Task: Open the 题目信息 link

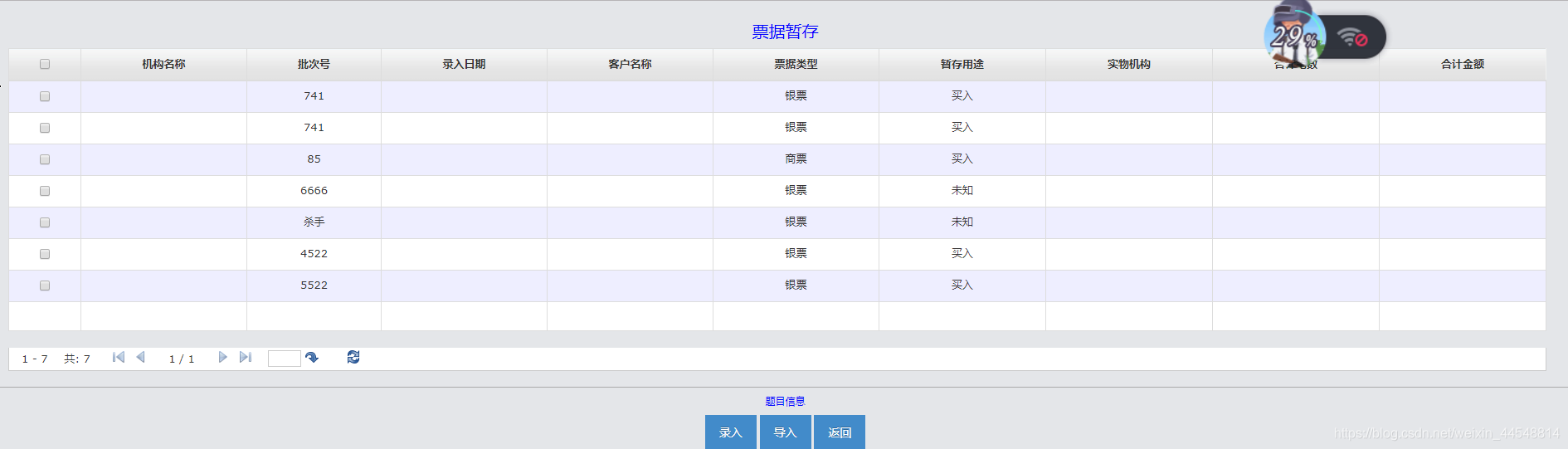Action: [x=785, y=401]
